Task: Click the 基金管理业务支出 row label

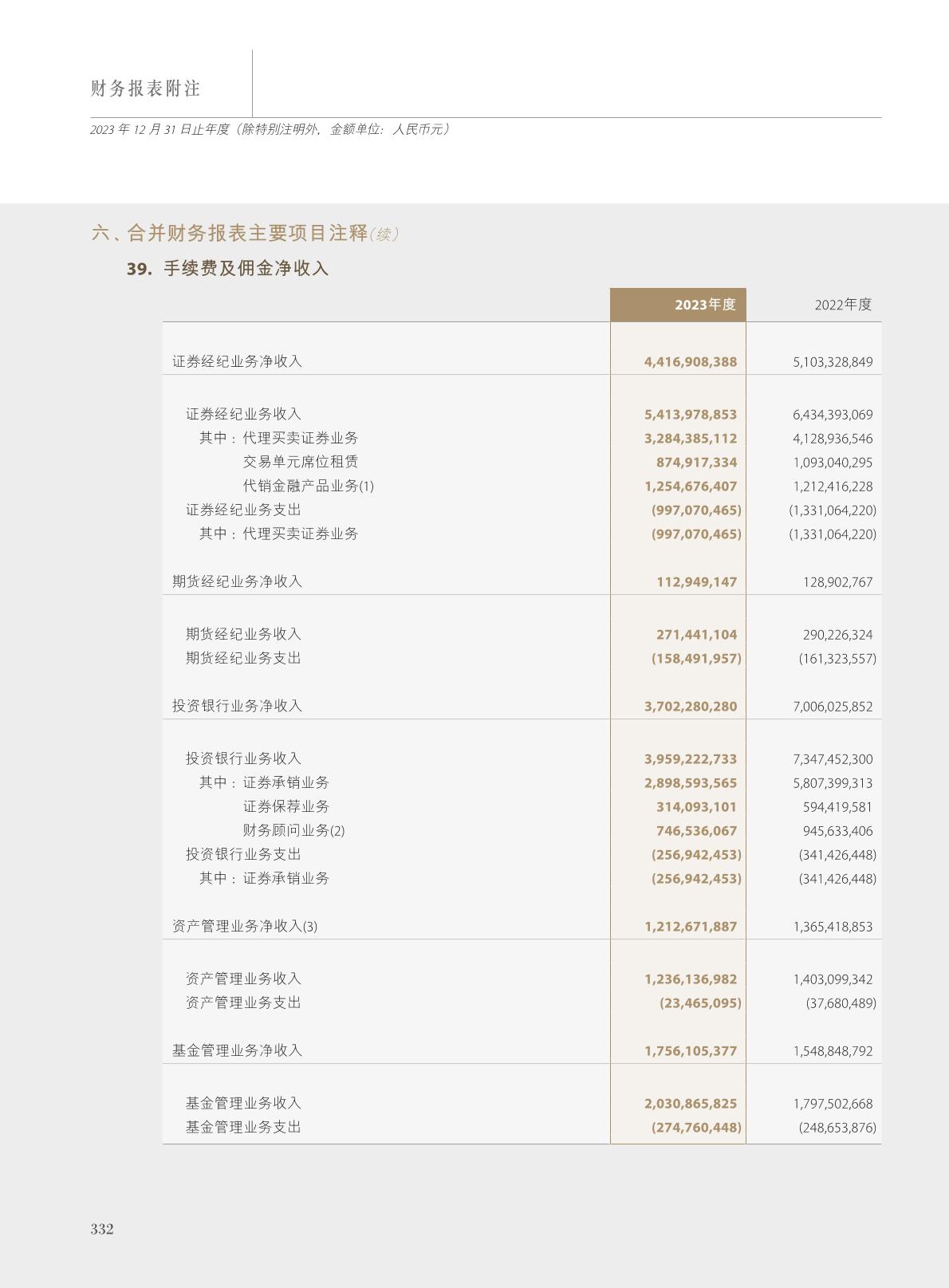Action: pyautogui.click(x=243, y=1127)
